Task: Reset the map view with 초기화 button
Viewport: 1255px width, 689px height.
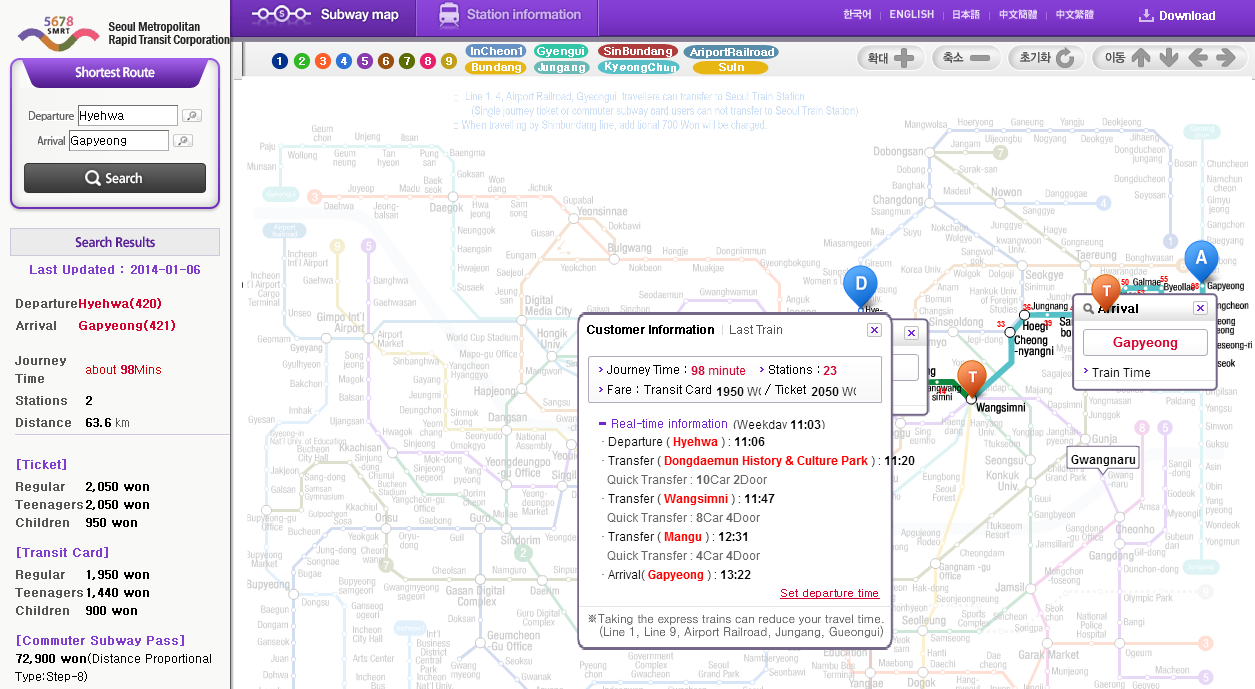Action: click(1046, 58)
